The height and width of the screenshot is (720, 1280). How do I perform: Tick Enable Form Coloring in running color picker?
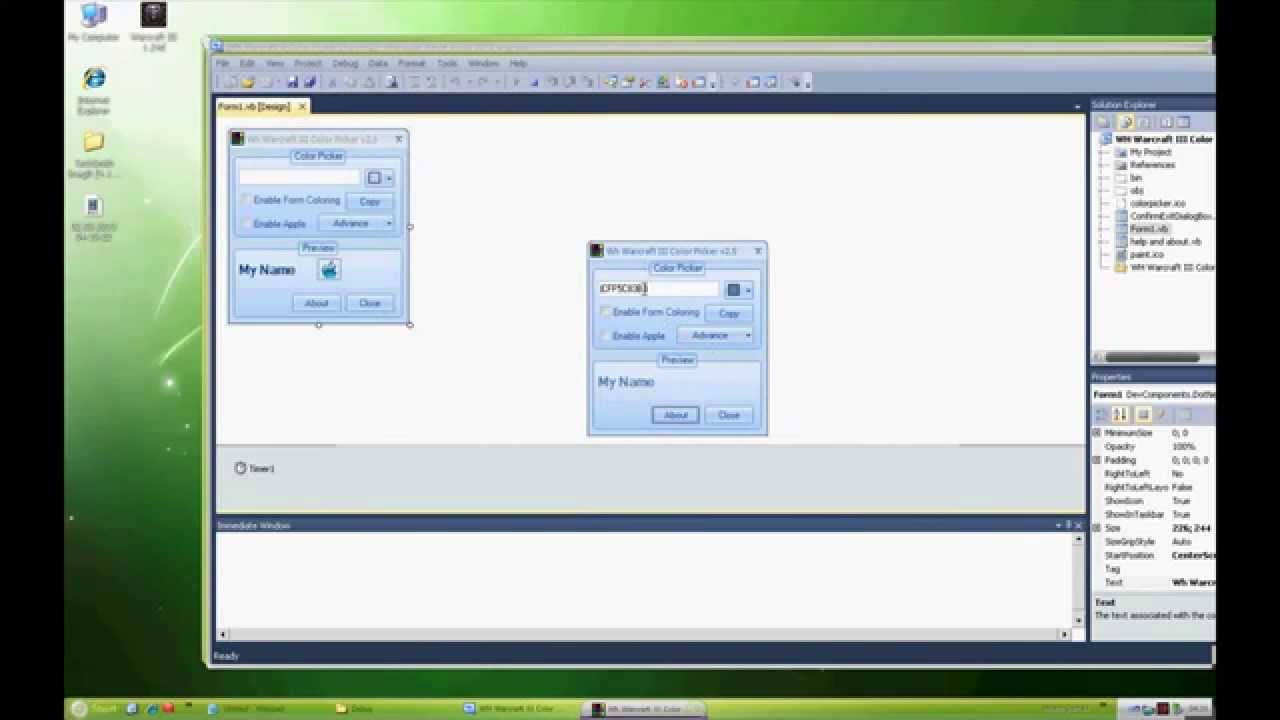pyautogui.click(x=606, y=312)
